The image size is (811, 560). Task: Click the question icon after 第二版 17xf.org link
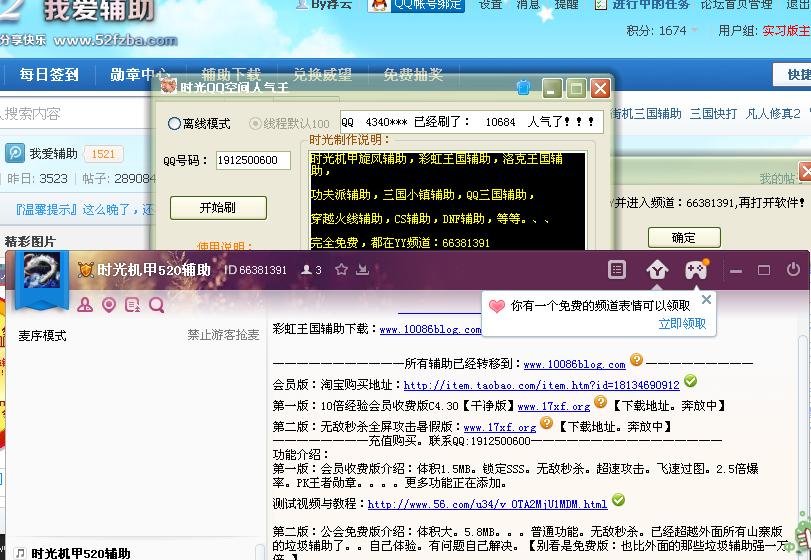(547, 422)
